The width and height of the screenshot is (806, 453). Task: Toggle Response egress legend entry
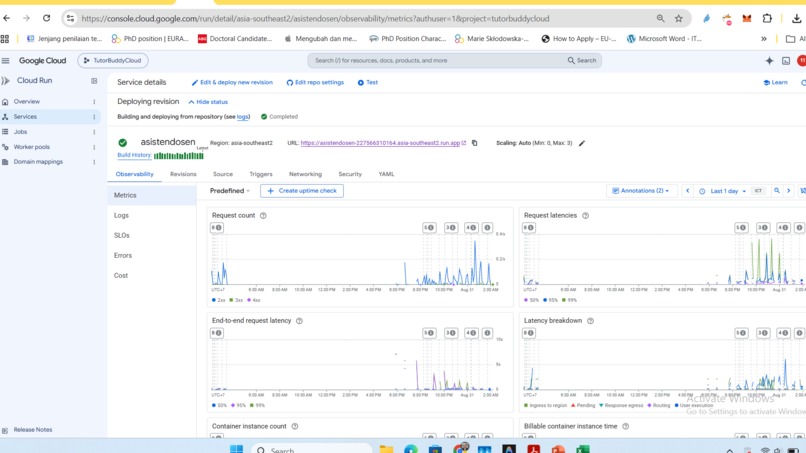point(621,405)
